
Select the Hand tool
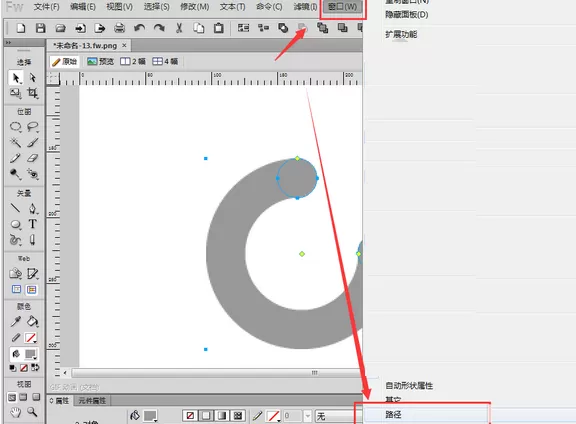[x=15, y=413]
